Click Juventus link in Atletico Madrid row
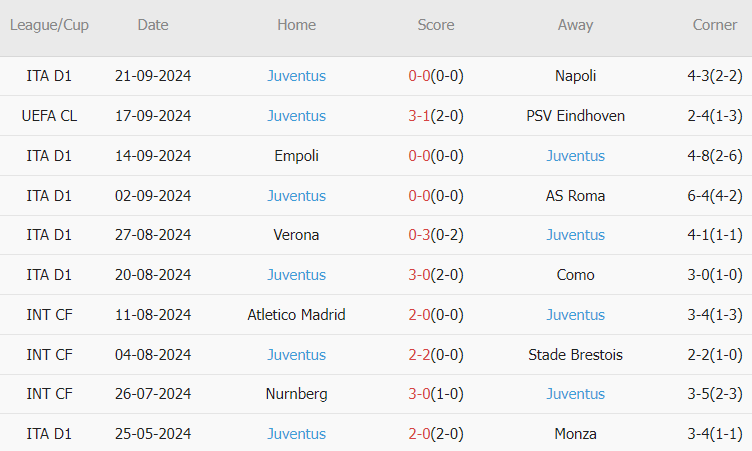This screenshot has width=752, height=451. click(575, 315)
